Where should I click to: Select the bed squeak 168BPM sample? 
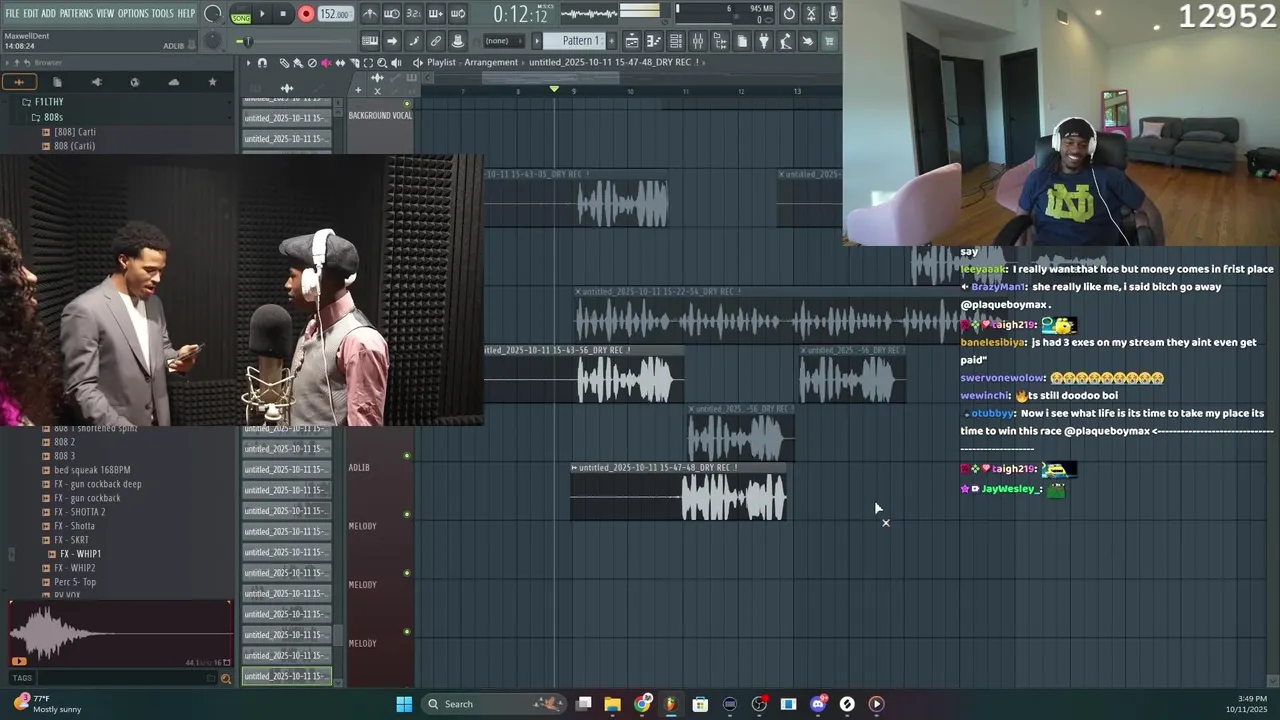click(x=92, y=470)
